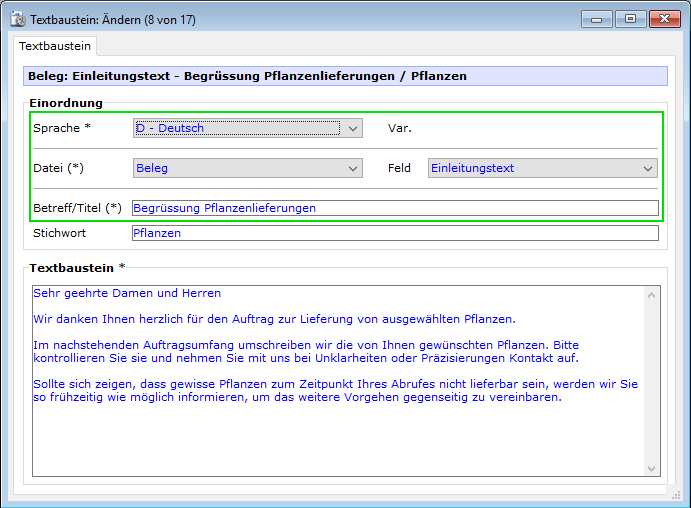Click the 'Var.' label next to Sprache
Image resolution: width=691 pixels, height=508 pixels.
pos(400,128)
